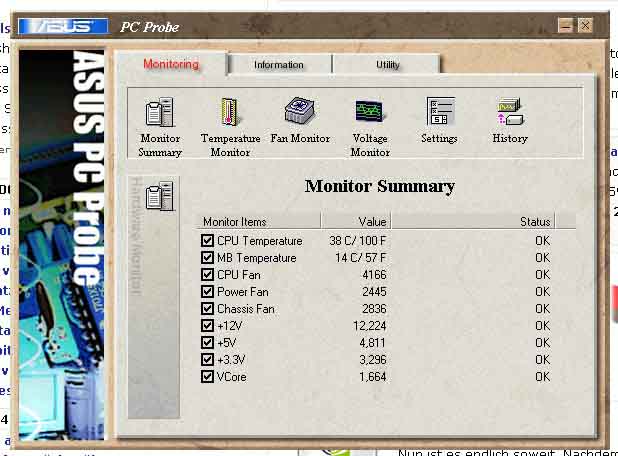Uncheck the CPU Temperature checkbox

pyautogui.click(x=207, y=240)
